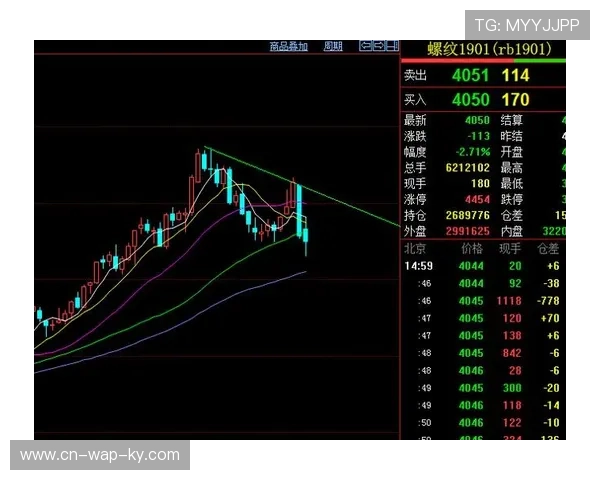Select the tick row with change -14

pos(483,405)
